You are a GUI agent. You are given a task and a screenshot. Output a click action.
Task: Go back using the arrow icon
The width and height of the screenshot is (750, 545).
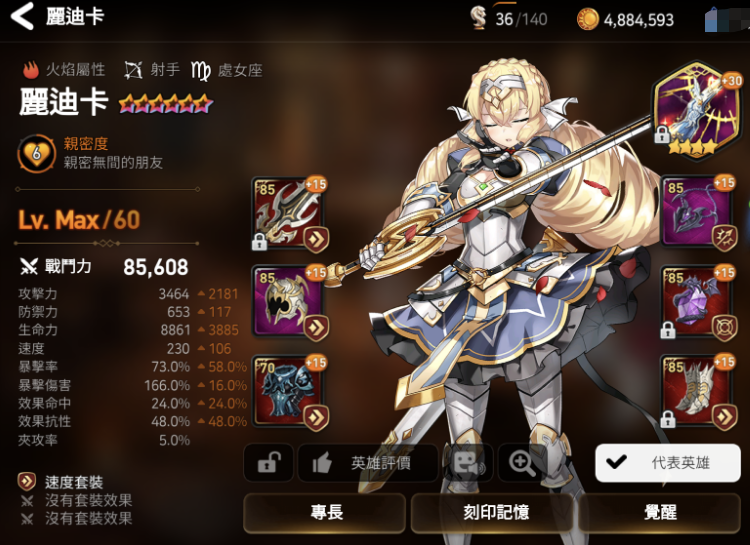click(22, 16)
